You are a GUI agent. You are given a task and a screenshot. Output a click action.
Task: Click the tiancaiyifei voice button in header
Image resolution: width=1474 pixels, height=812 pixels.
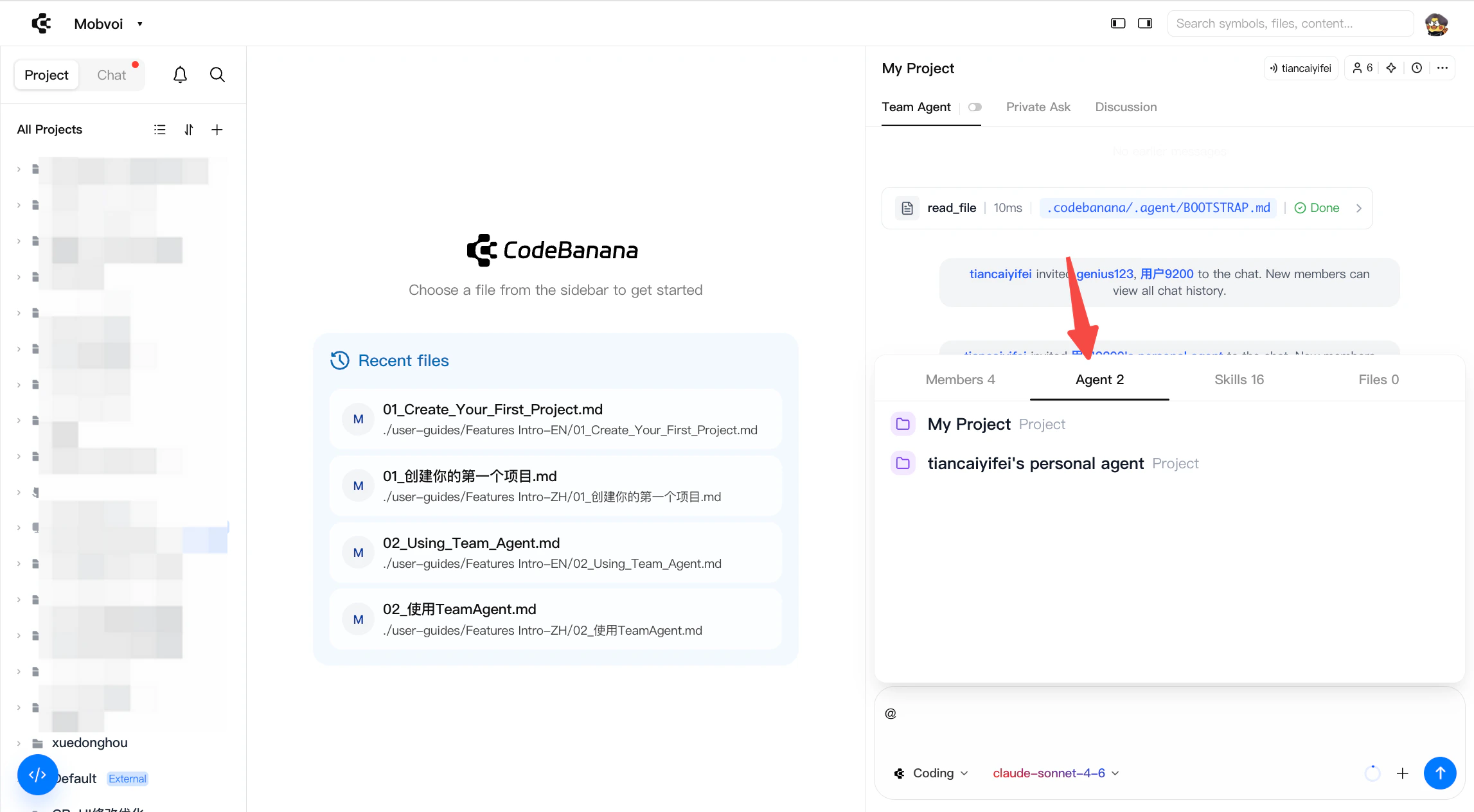(x=1301, y=68)
